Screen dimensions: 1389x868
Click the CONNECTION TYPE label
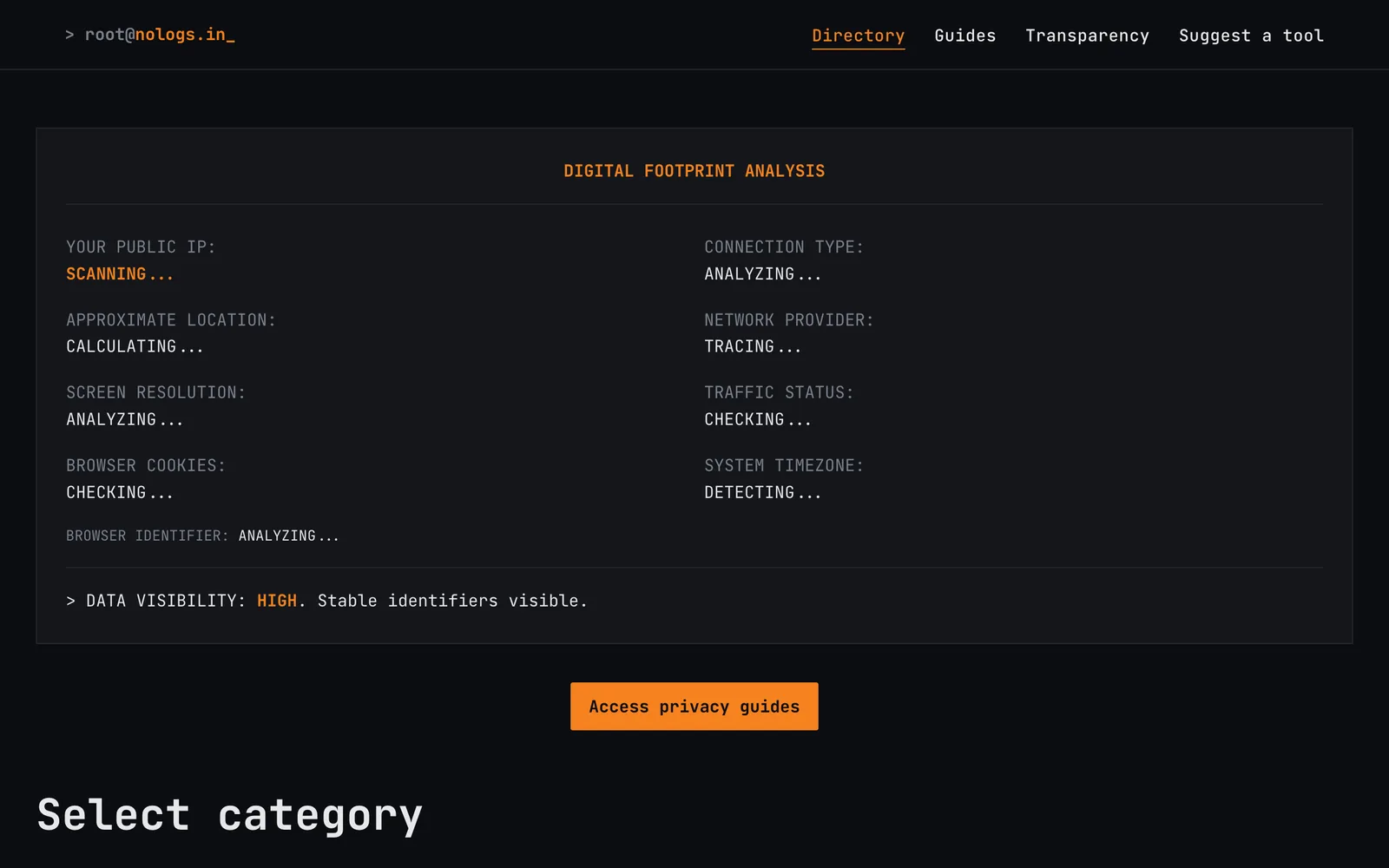point(784,247)
